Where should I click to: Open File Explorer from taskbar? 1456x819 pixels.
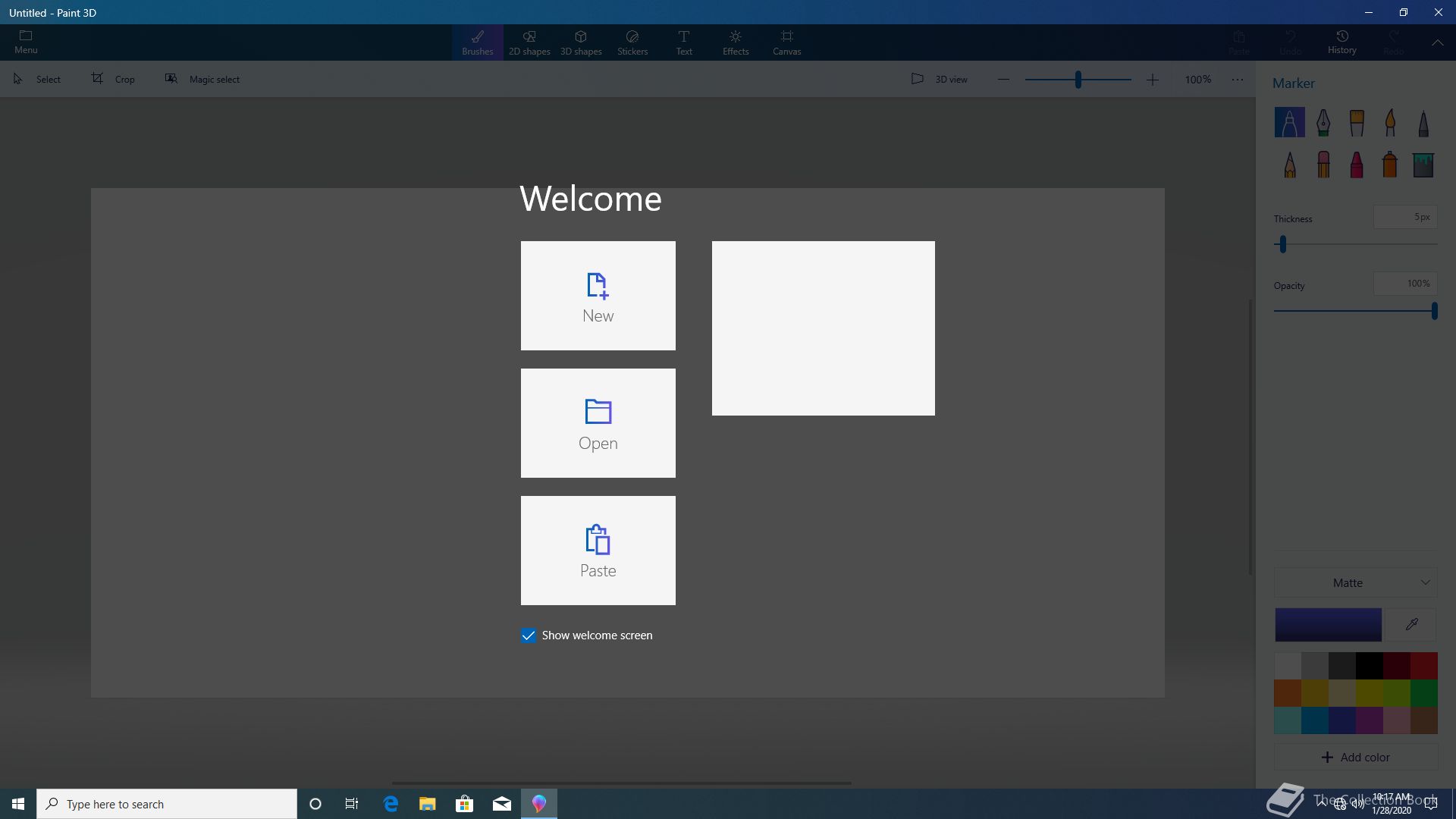pos(428,804)
